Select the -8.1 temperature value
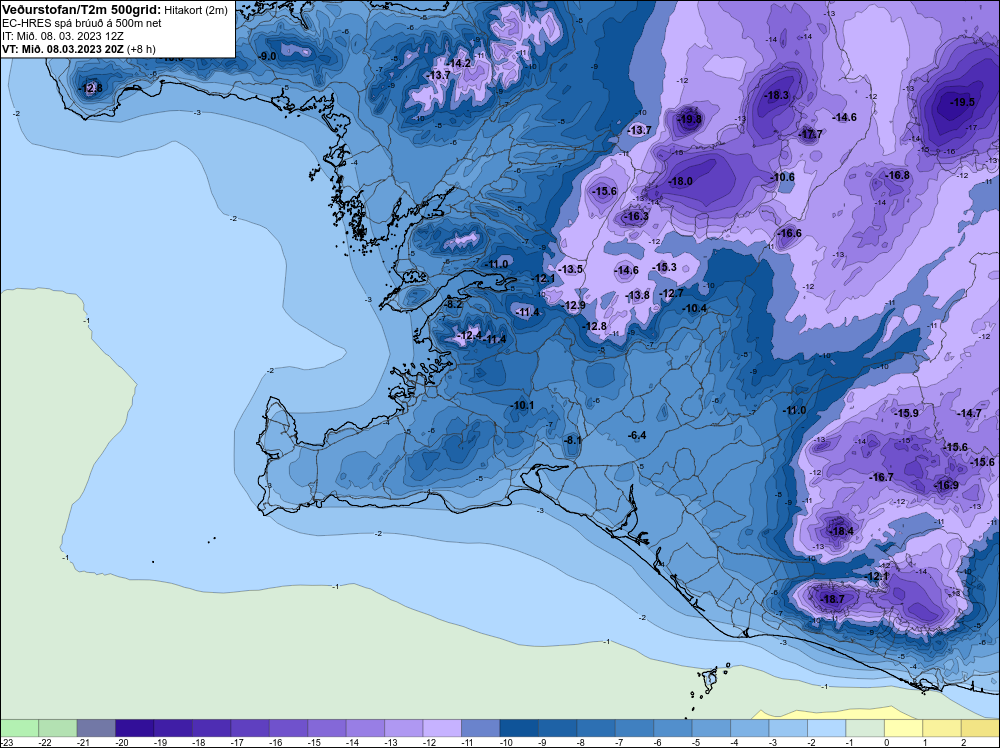 click(x=573, y=440)
